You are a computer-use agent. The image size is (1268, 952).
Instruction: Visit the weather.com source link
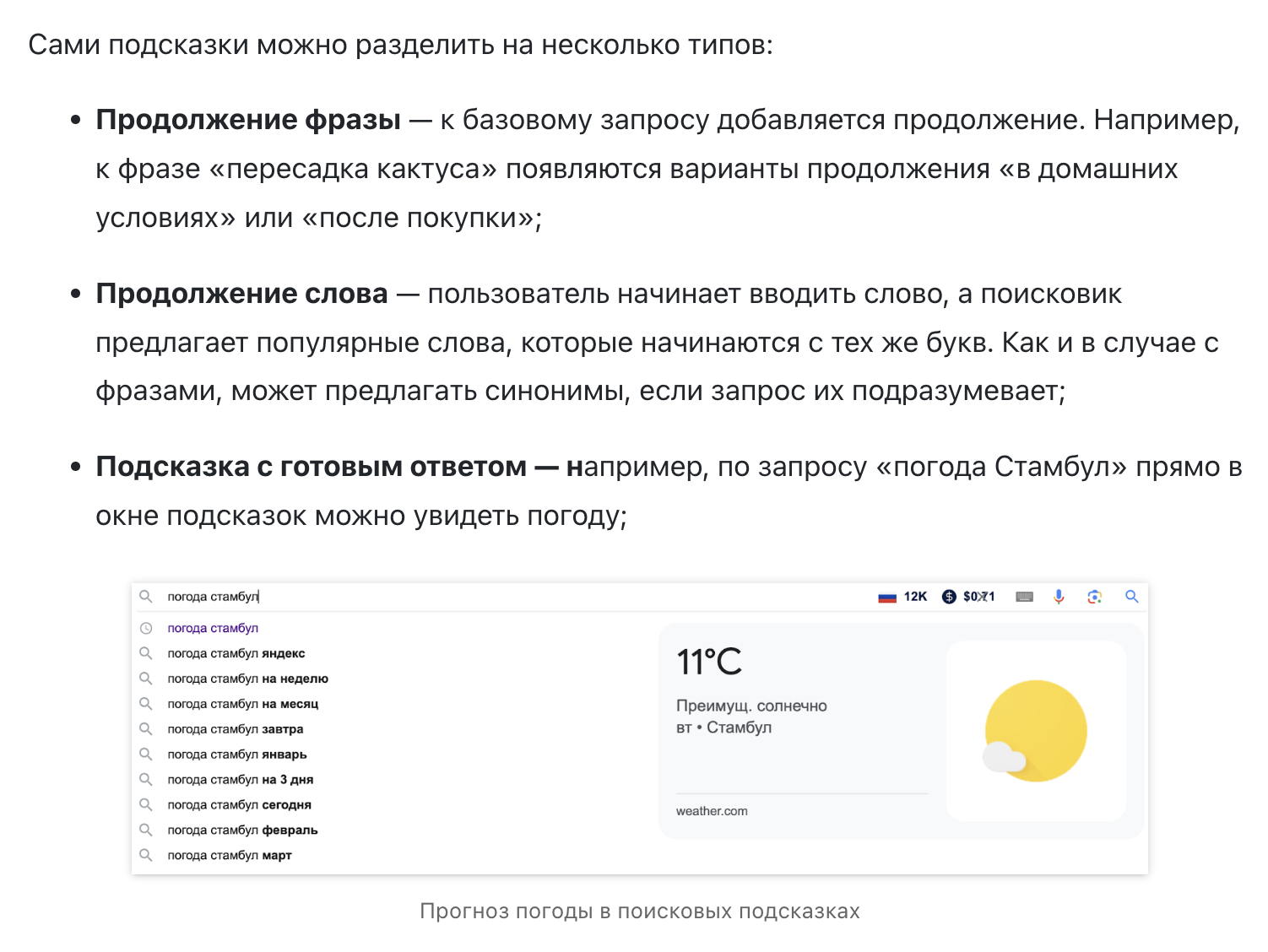pos(712,810)
